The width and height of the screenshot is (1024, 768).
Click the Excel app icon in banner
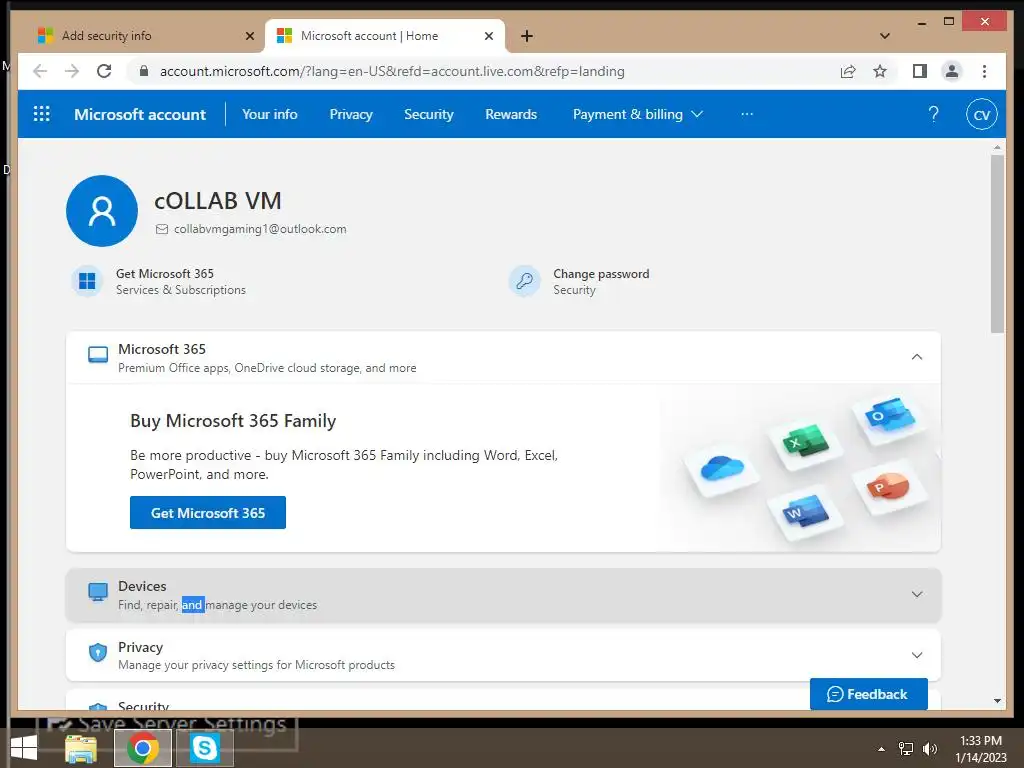coord(805,443)
